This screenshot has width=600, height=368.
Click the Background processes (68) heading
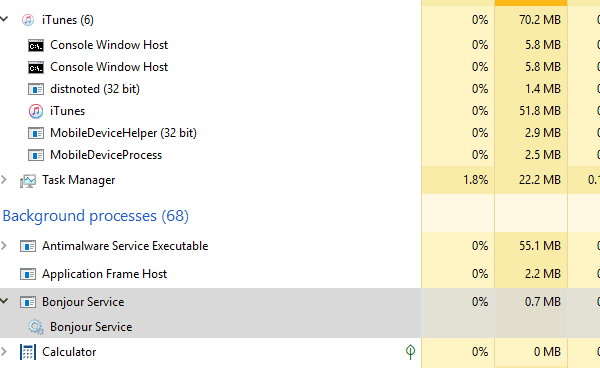pos(96,216)
